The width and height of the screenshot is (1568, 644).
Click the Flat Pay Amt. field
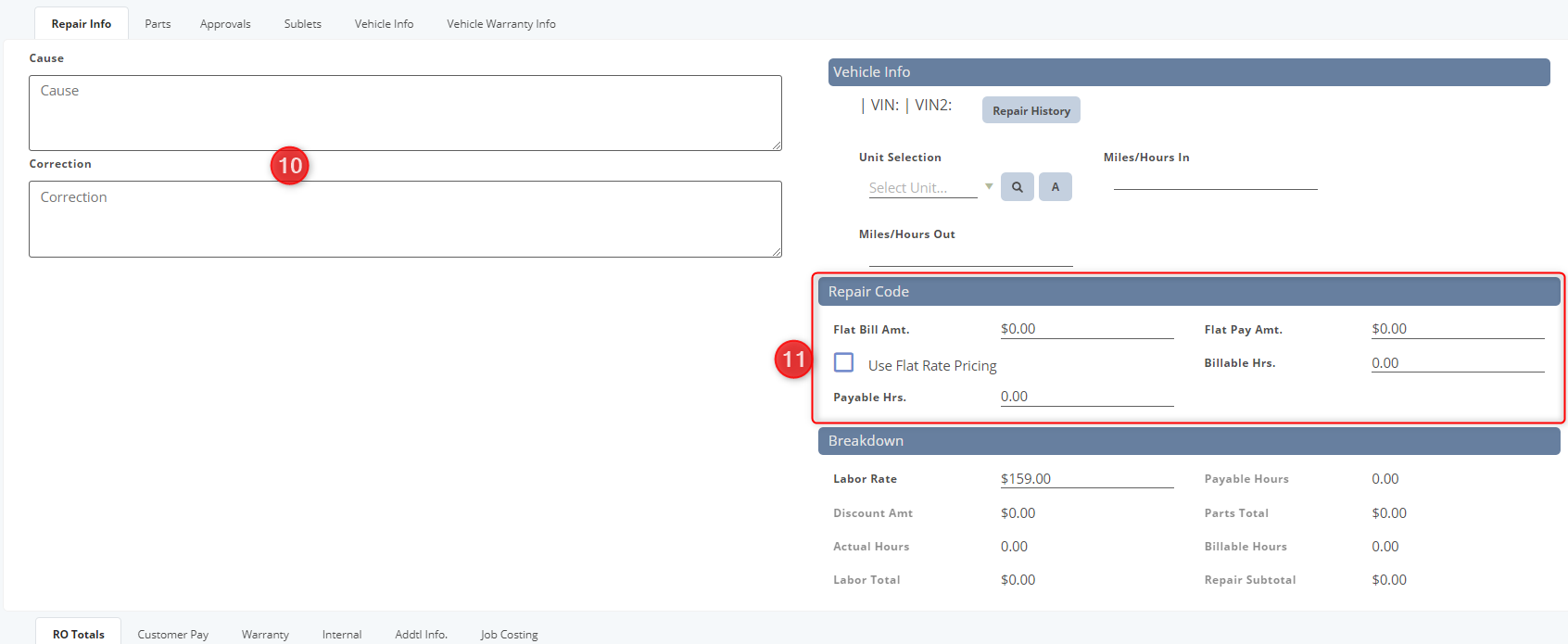point(1457,329)
